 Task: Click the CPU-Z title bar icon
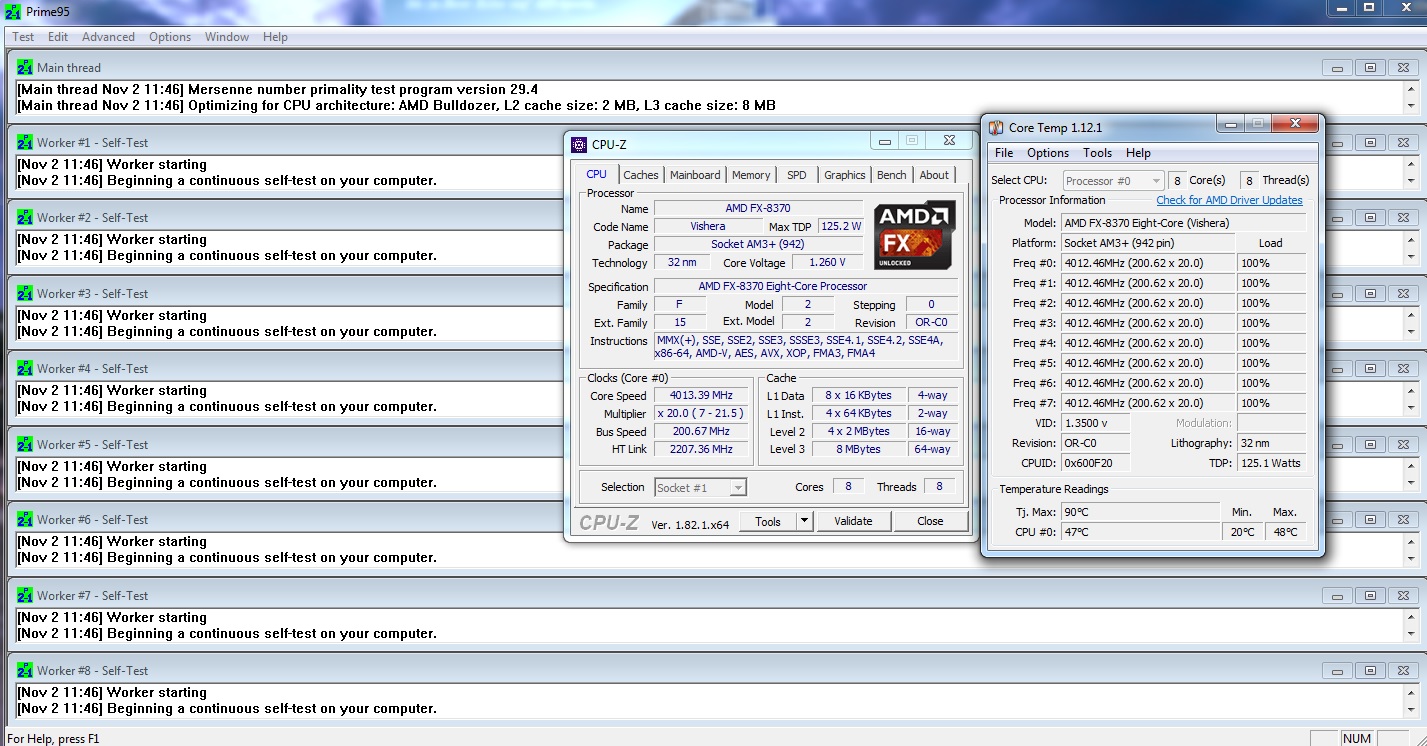point(579,145)
